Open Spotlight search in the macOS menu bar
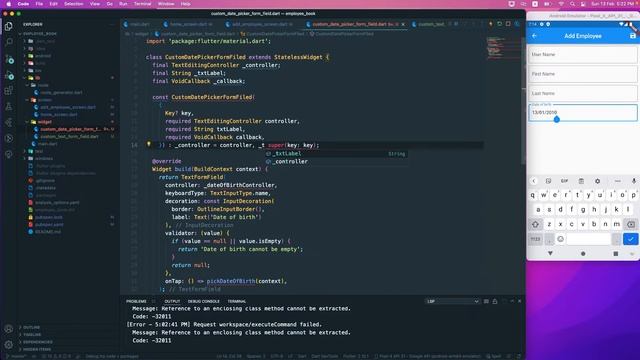 (x=572, y=4)
